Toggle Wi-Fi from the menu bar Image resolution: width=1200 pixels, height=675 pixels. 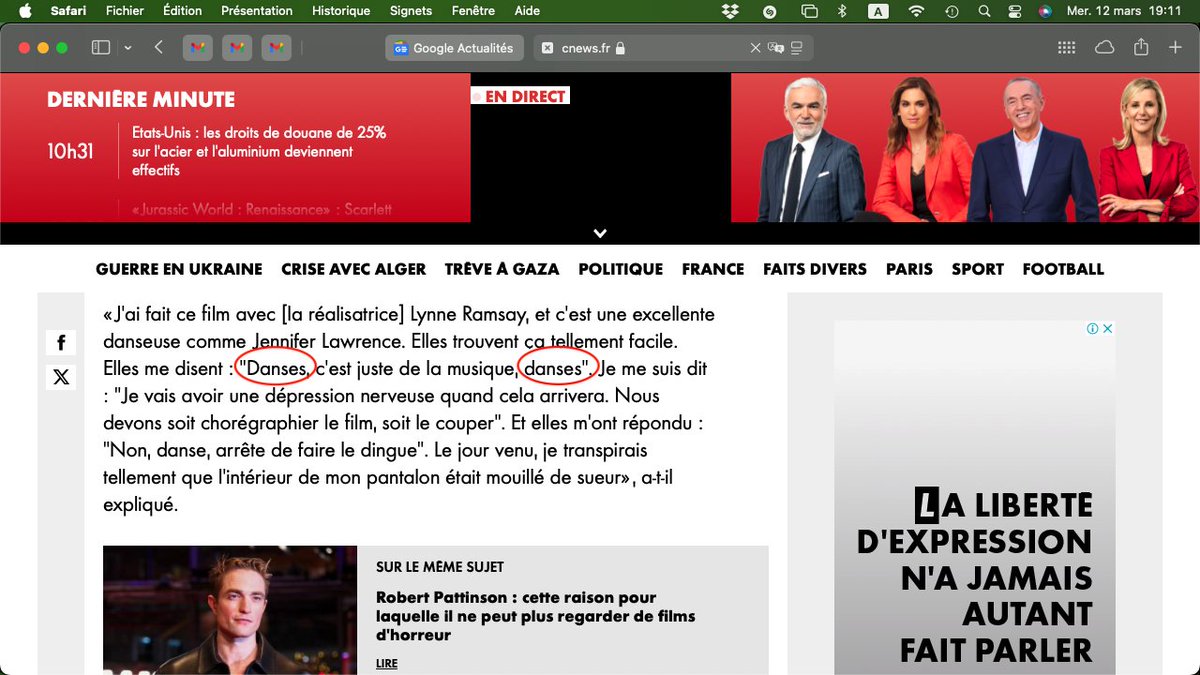[x=913, y=11]
